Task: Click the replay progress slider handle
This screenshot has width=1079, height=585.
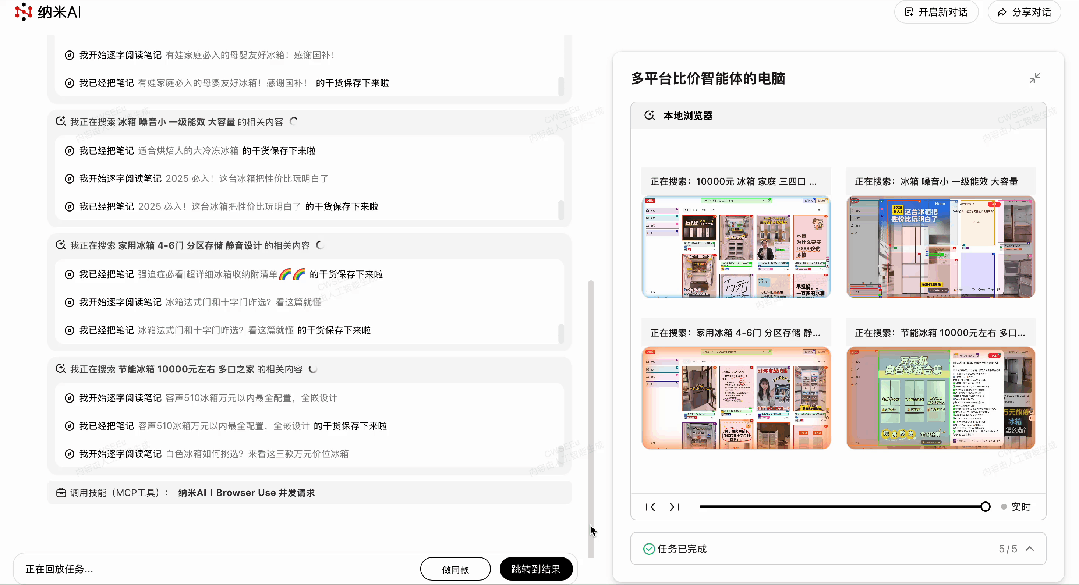Action: click(986, 507)
